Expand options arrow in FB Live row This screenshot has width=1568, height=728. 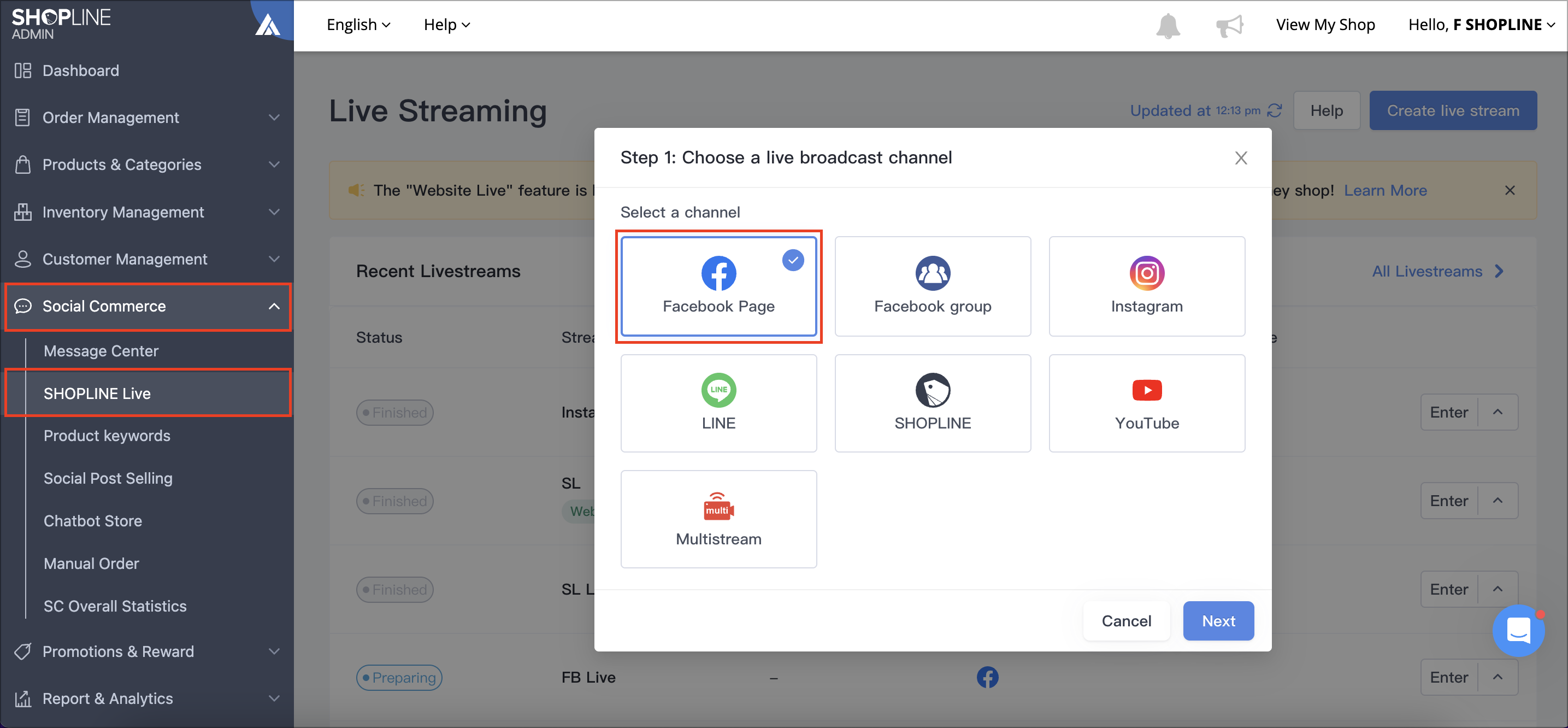pos(1498,677)
